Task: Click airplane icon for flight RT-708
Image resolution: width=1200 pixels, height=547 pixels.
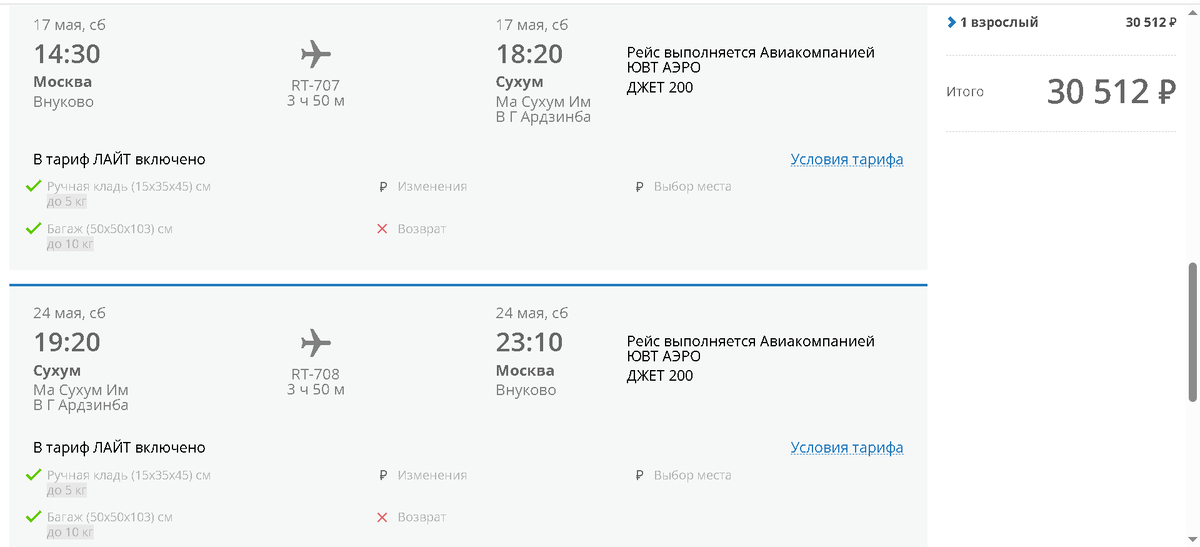Action: click(315, 342)
